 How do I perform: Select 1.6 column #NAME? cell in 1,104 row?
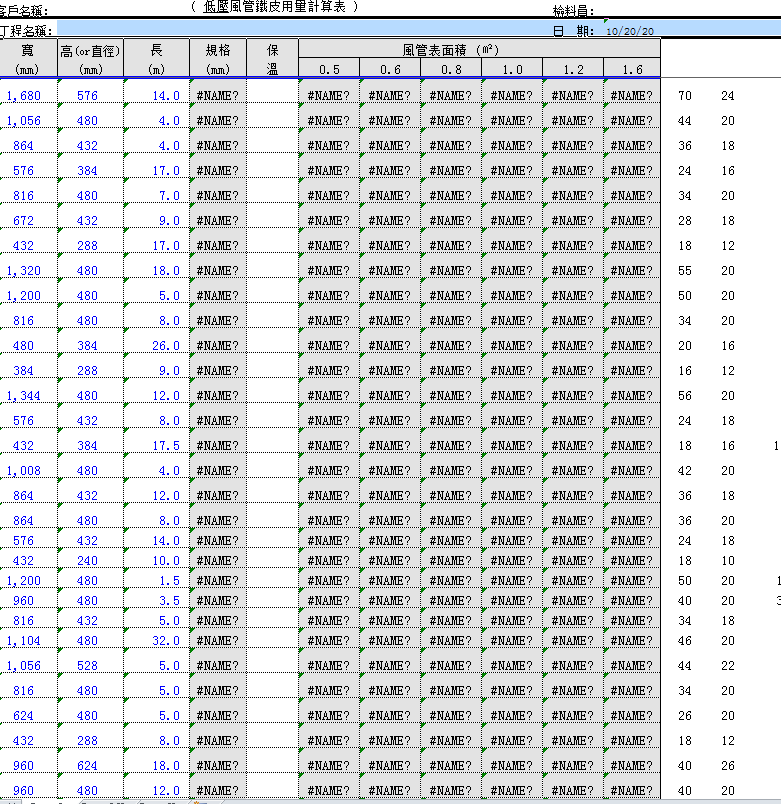[x=632, y=636]
